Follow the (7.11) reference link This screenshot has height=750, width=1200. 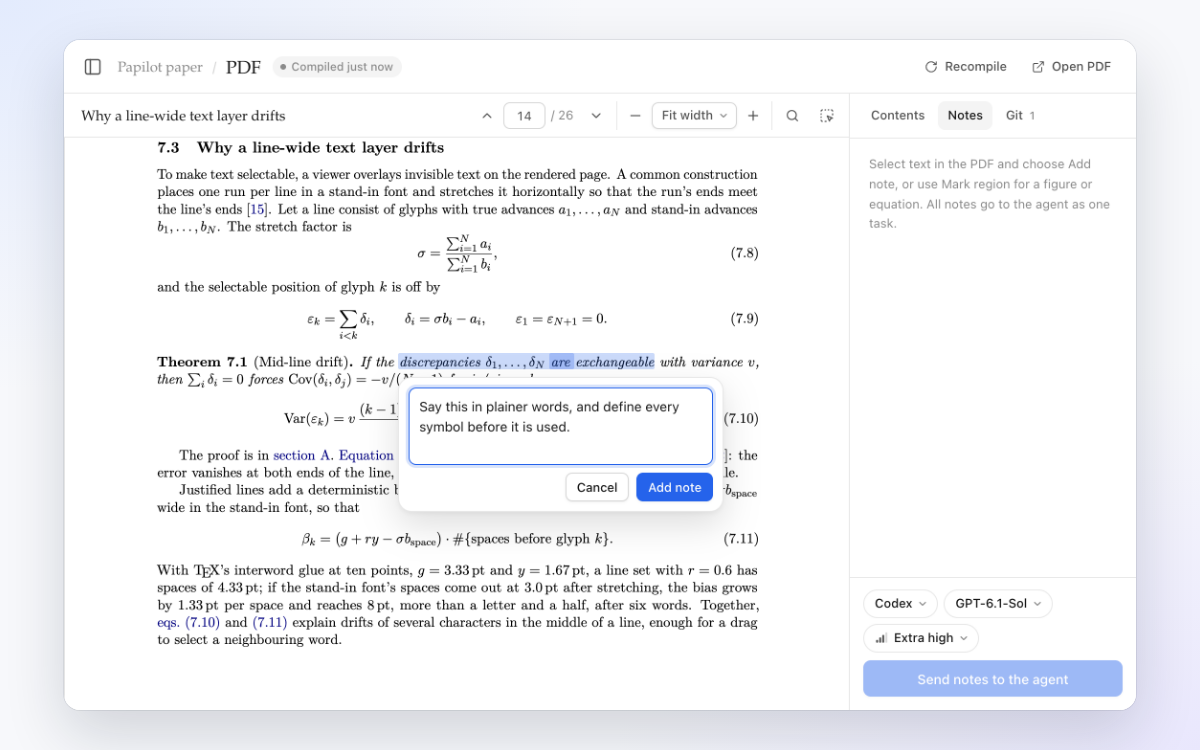click(x=269, y=622)
